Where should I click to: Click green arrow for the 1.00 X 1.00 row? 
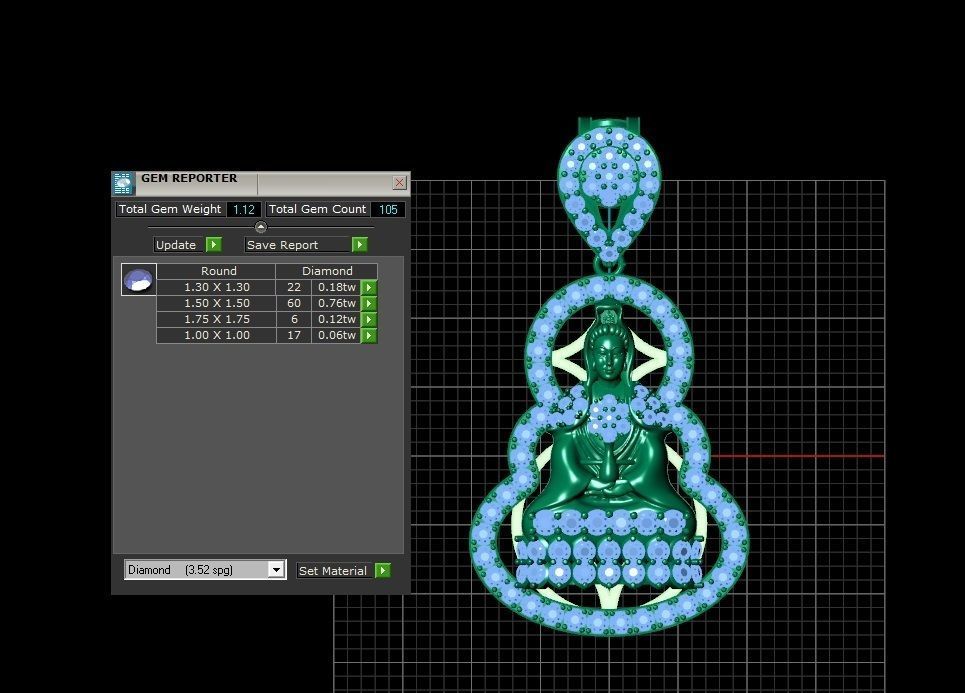tap(369, 335)
